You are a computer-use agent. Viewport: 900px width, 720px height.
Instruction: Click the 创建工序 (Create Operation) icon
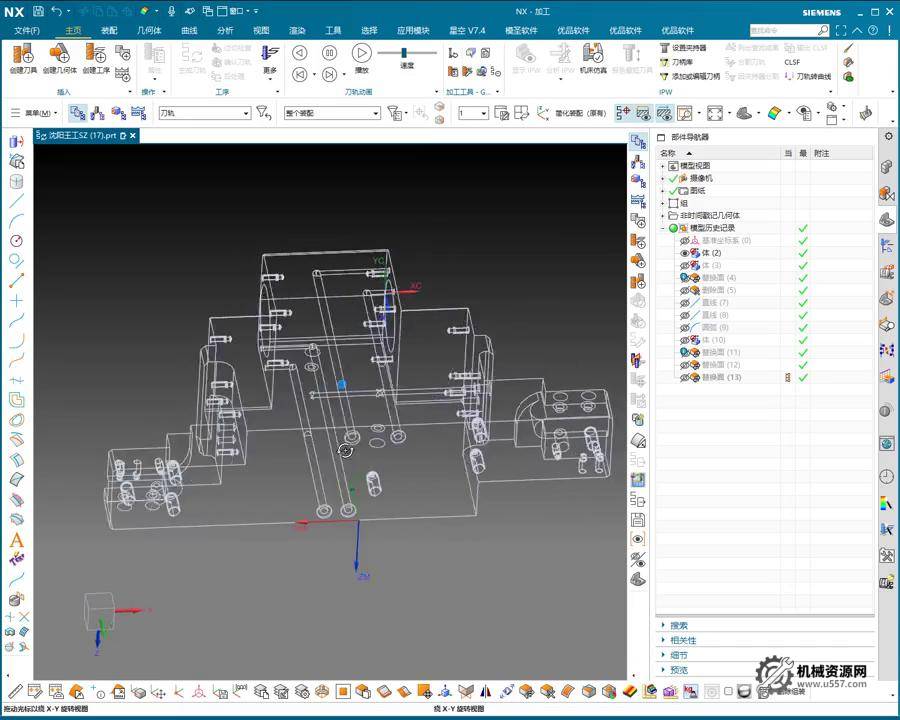coord(96,53)
